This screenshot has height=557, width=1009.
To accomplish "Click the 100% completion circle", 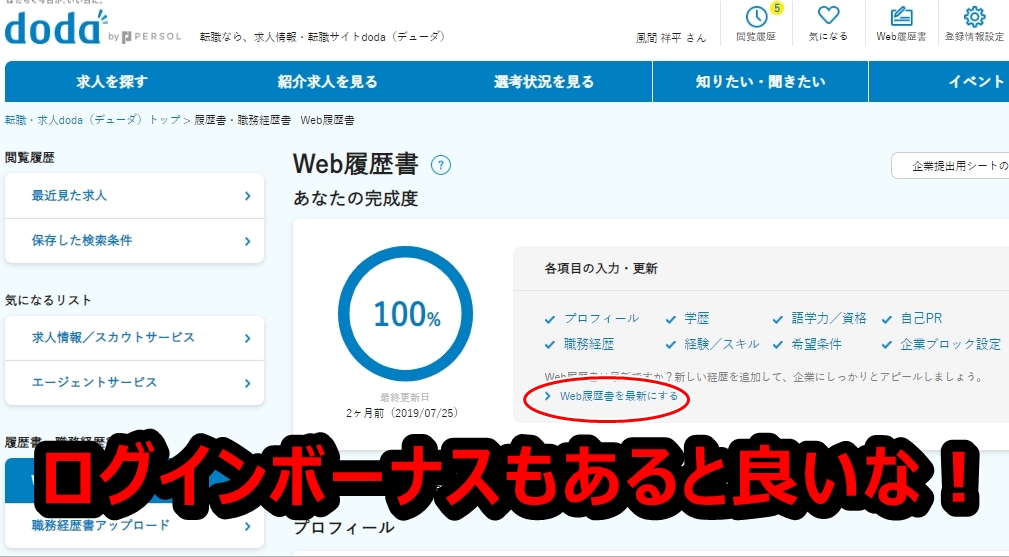I will (405, 314).
